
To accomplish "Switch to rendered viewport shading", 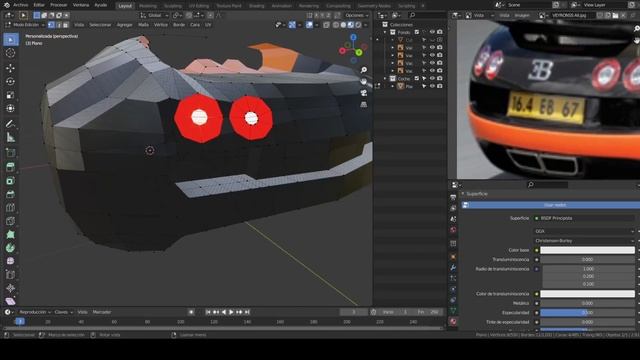I will point(358,25).
